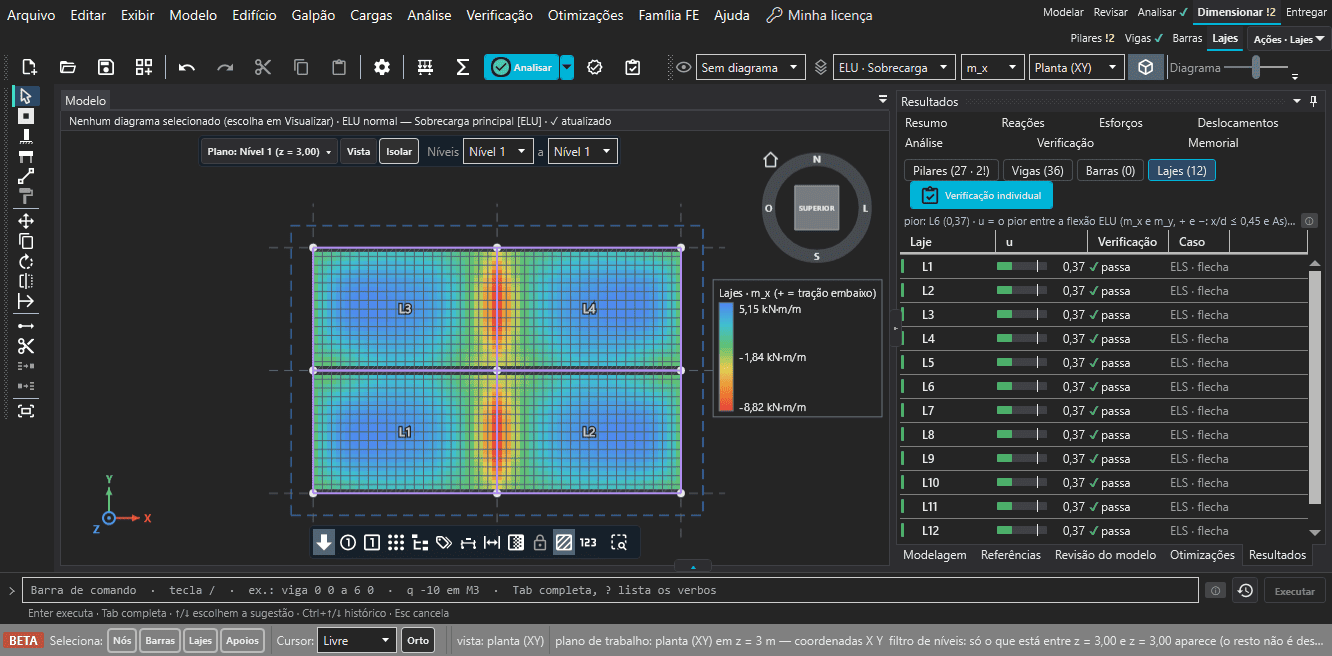
Task: Open a file using the folder icon
Action: pos(68,67)
